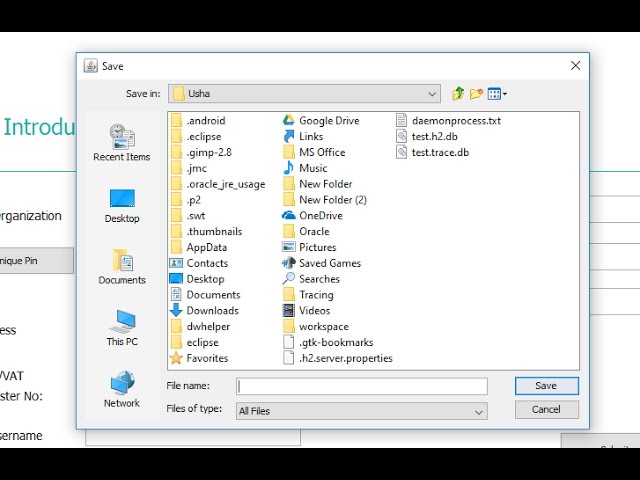Select the test.h2.db file
Image resolution: width=640 pixels, height=480 pixels.
tap(427, 136)
